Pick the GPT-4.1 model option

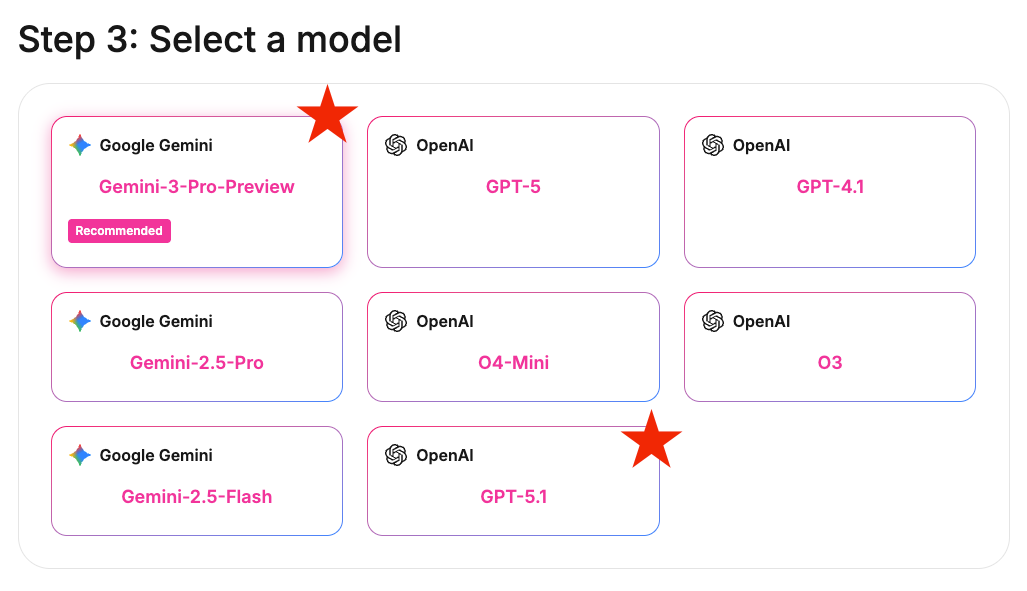830,187
